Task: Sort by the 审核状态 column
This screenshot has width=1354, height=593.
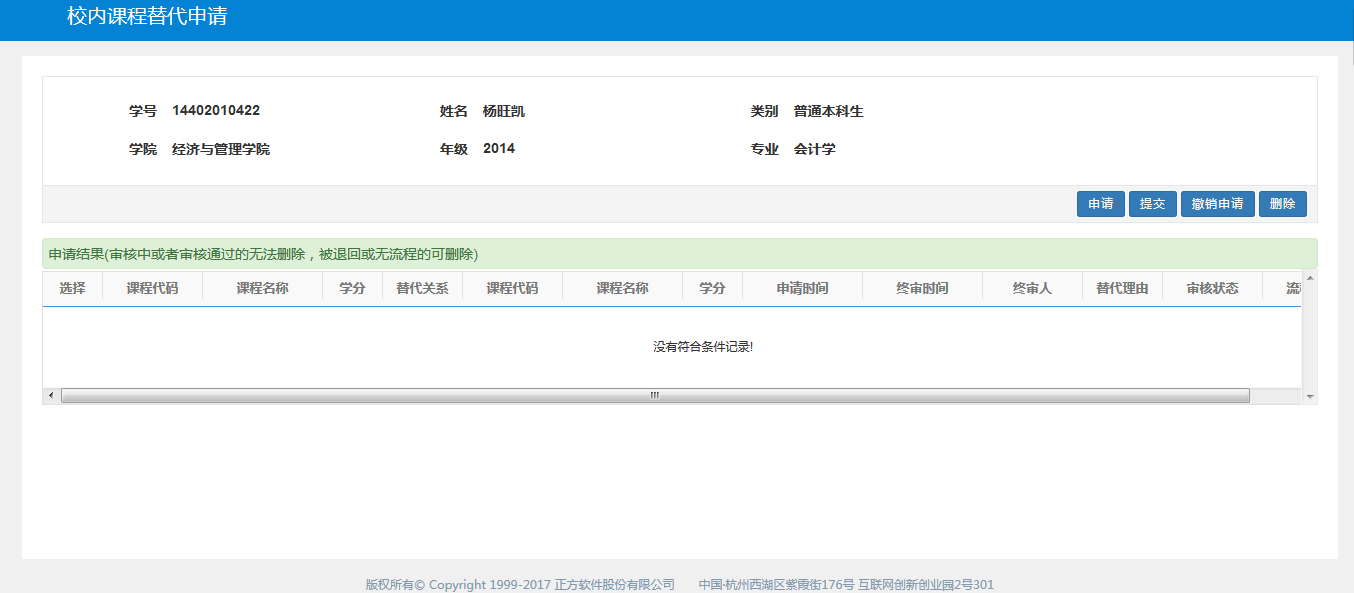Action: pos(1212,288)
